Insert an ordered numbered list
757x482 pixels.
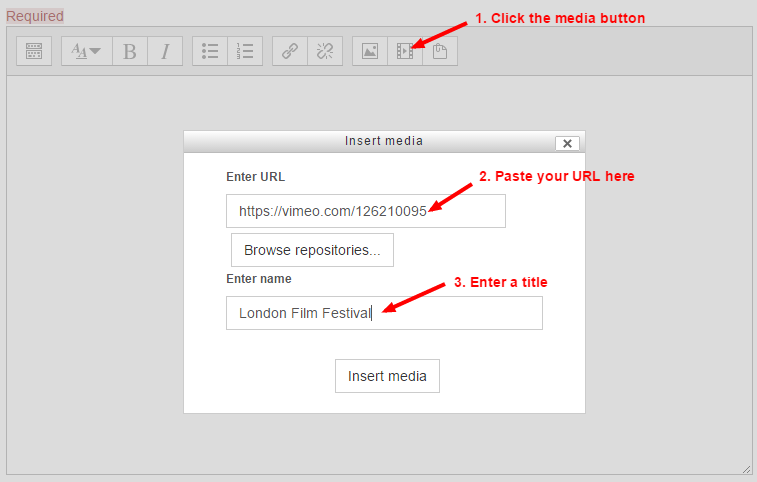click(x=245, y=51)
